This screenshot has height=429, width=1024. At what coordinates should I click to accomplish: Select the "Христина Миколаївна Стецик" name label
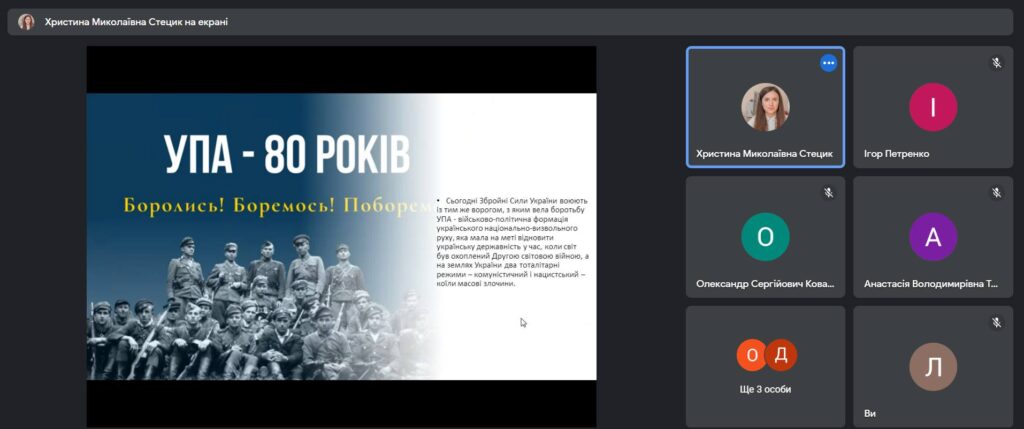(x=764, y=154)
